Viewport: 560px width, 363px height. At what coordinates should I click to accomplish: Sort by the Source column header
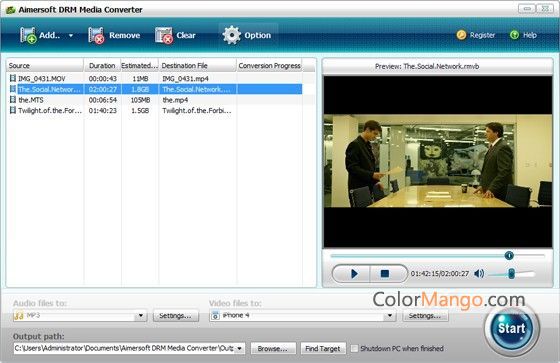(45, 66)
